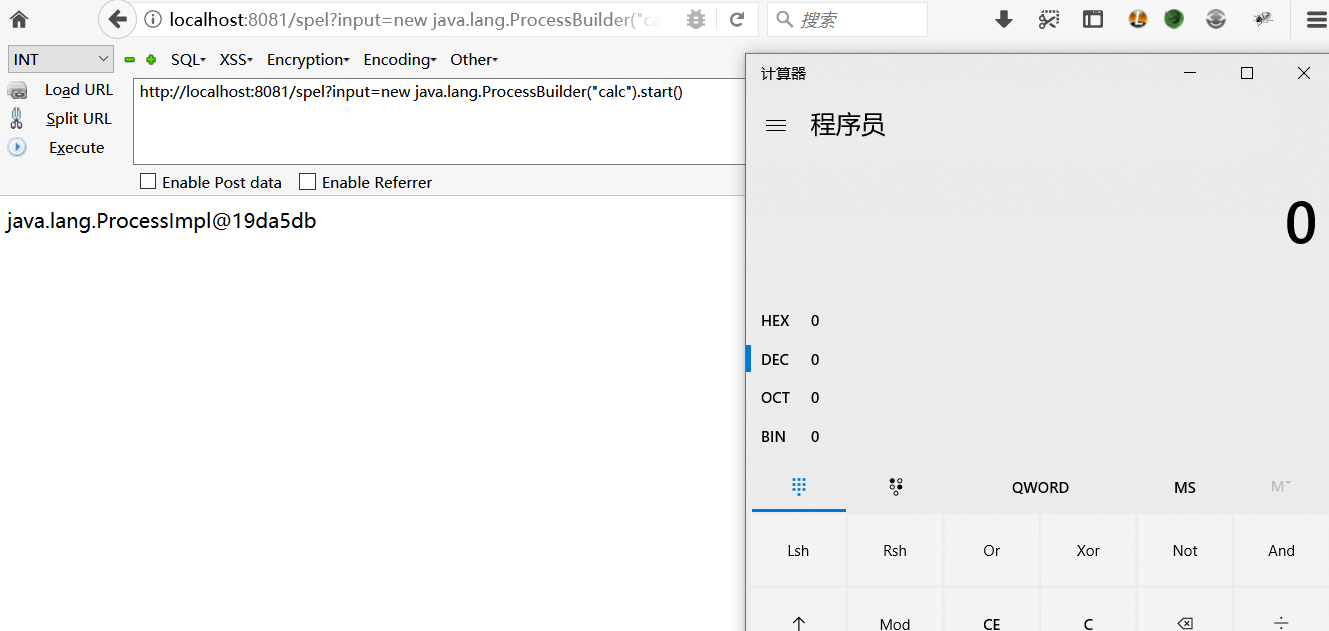The image size is (1329, 631).
Task: Toggle the sidebar panel icon
Action: tap(1093, 19)
